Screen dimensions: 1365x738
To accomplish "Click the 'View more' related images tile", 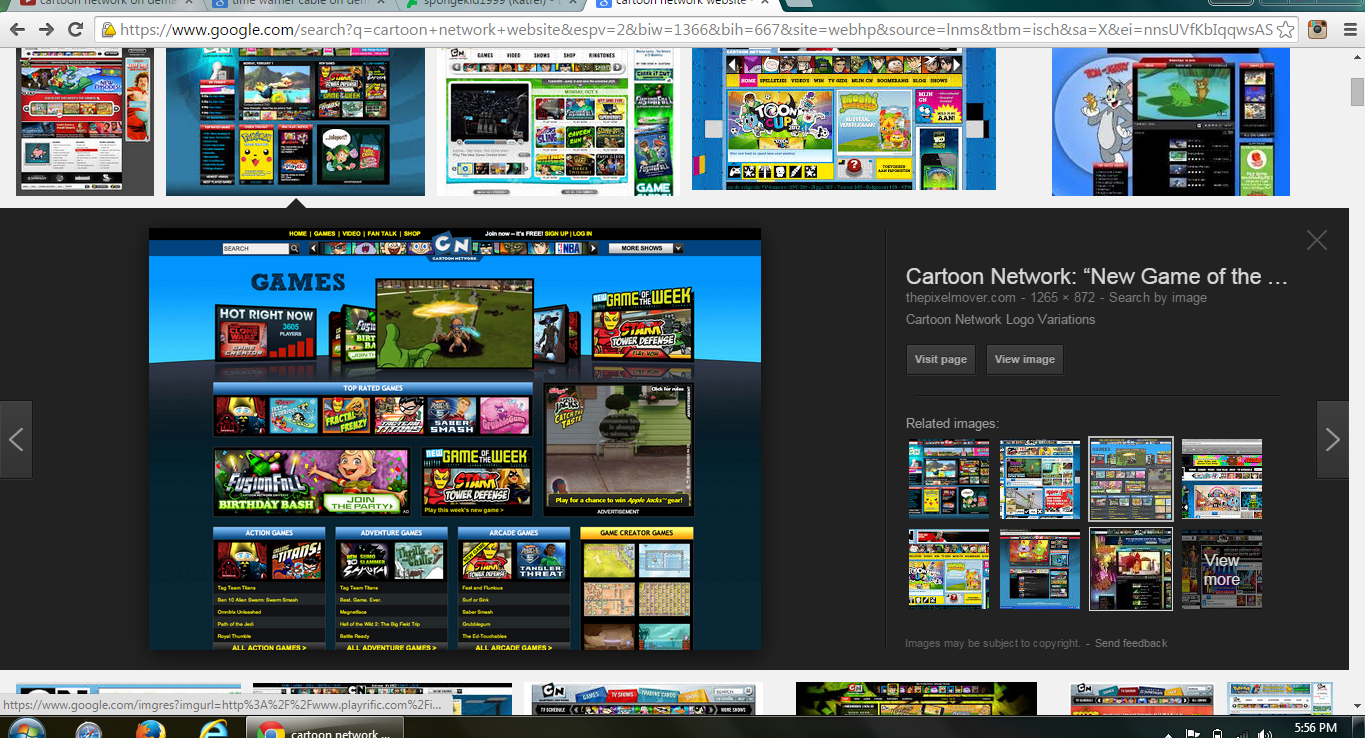I will click(x=1222, y=569).
